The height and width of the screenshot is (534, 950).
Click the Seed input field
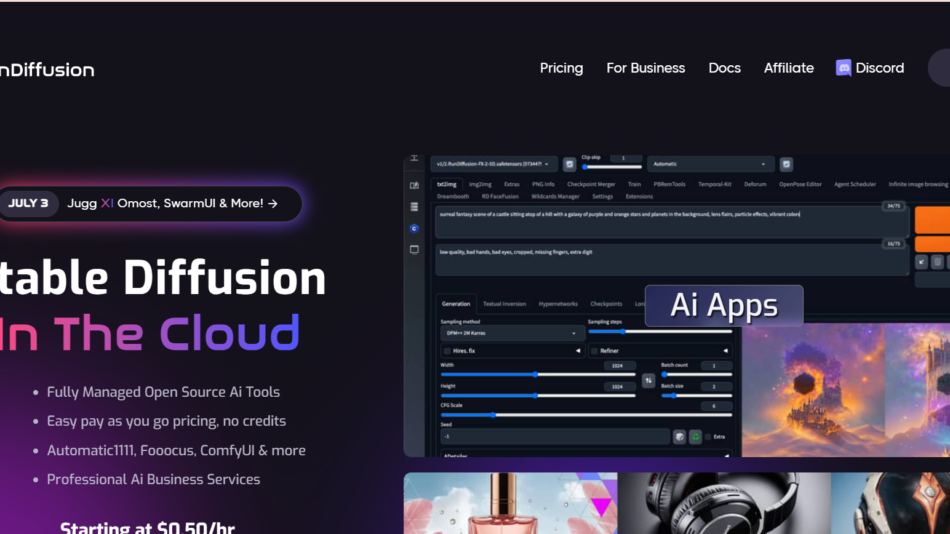tap(554, 436)
